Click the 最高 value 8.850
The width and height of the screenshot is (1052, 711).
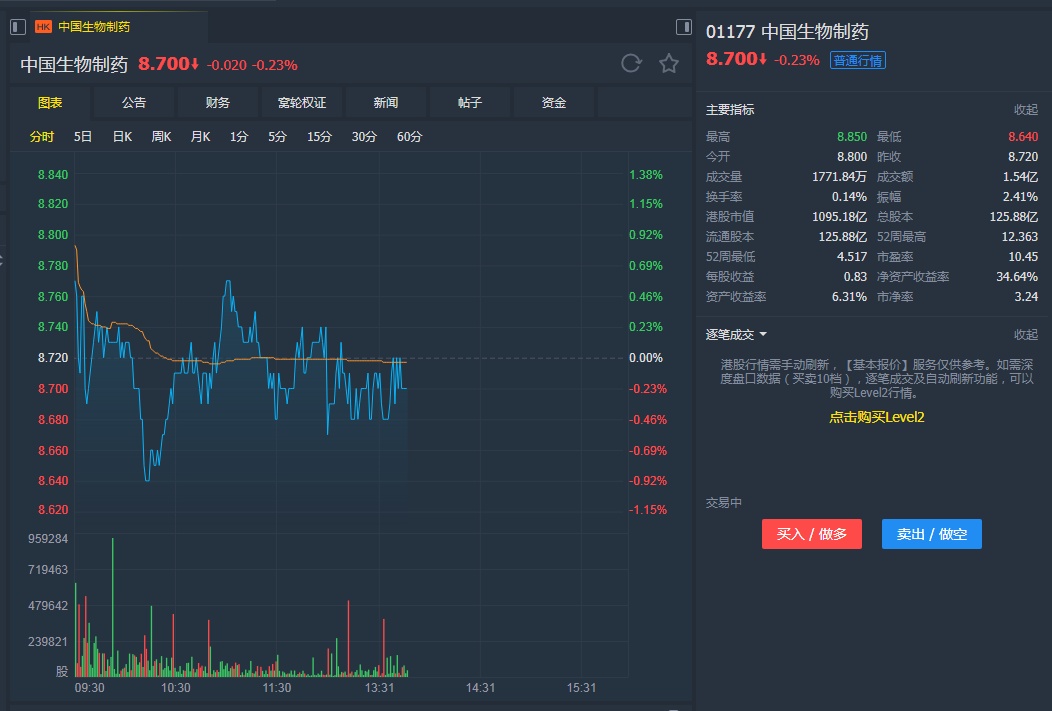852,137
